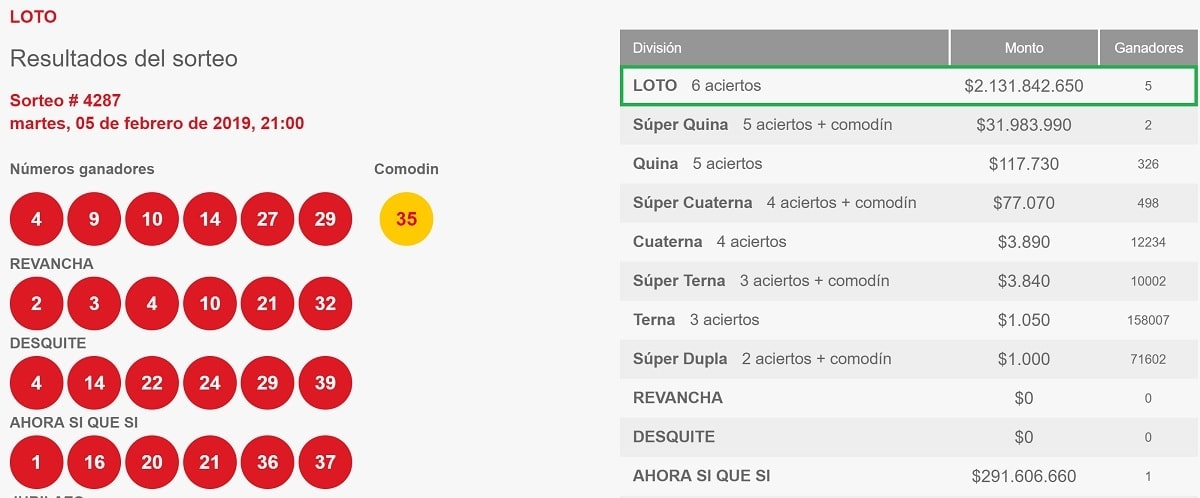Click the yellow Comodin ball 35
This screenshot has height=498, width=1200.
click(406, 219)
